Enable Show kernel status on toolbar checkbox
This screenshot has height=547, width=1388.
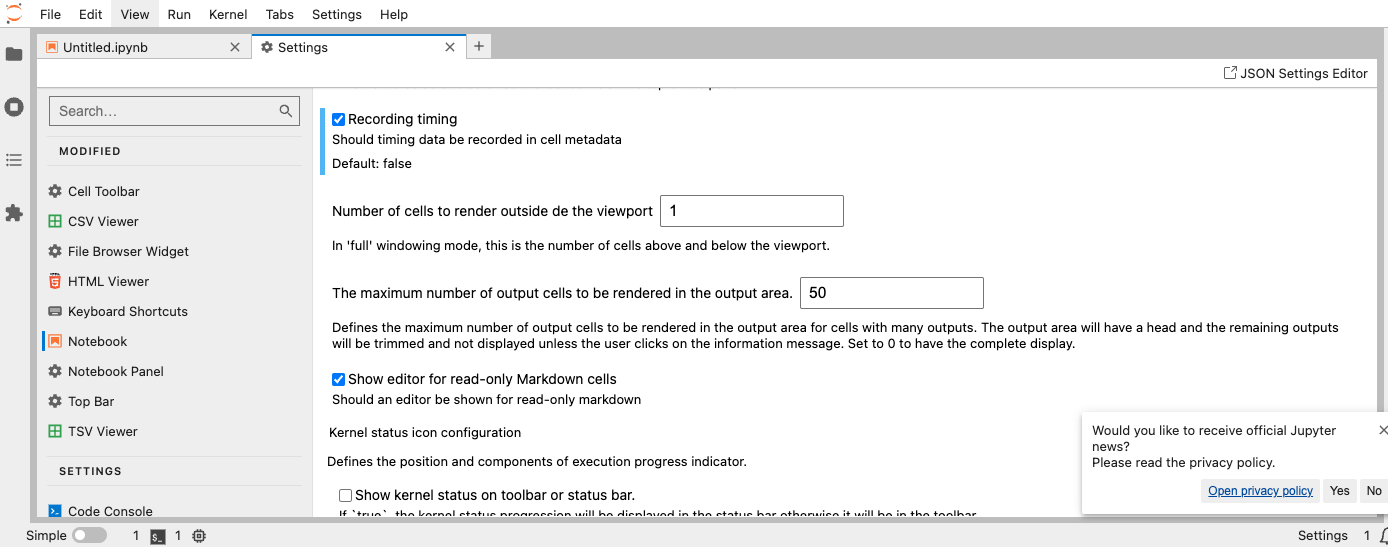[x=346, y=495]
